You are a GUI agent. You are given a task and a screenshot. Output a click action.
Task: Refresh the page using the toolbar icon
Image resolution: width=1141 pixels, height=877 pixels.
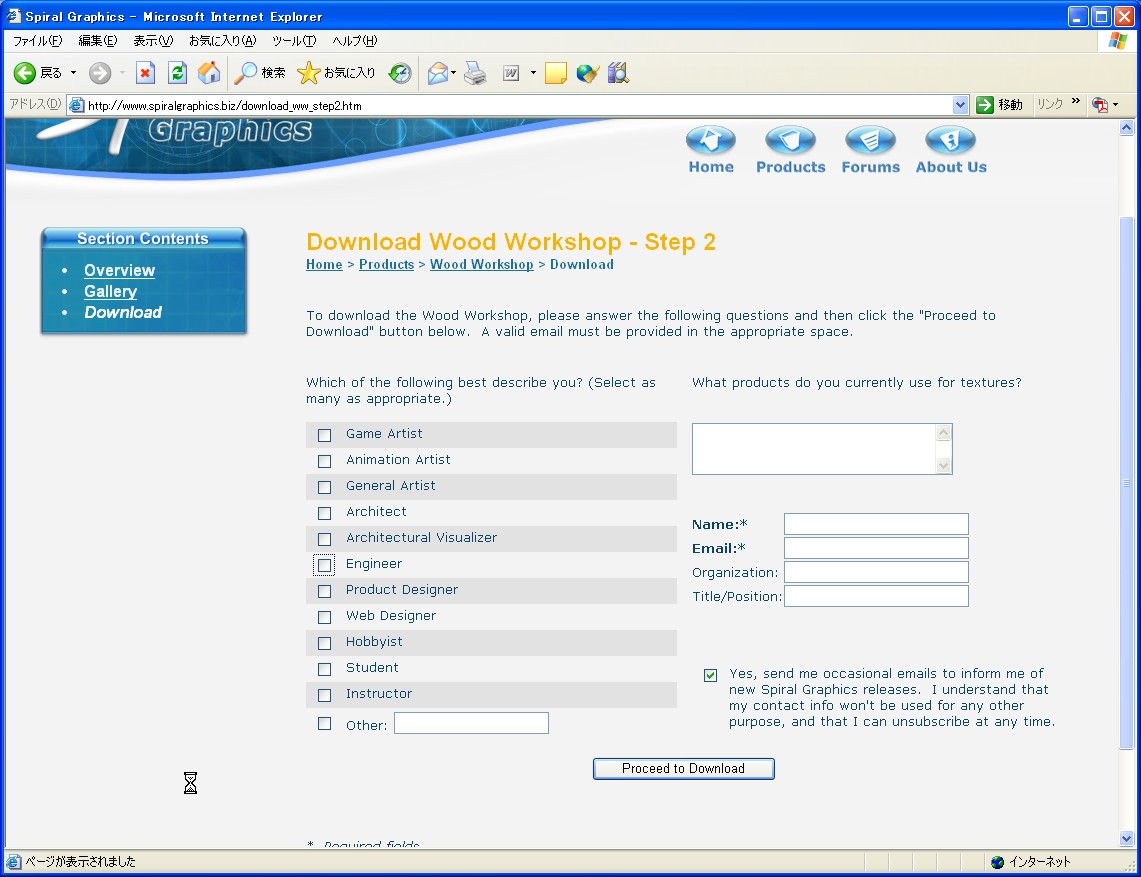point(178,73)
